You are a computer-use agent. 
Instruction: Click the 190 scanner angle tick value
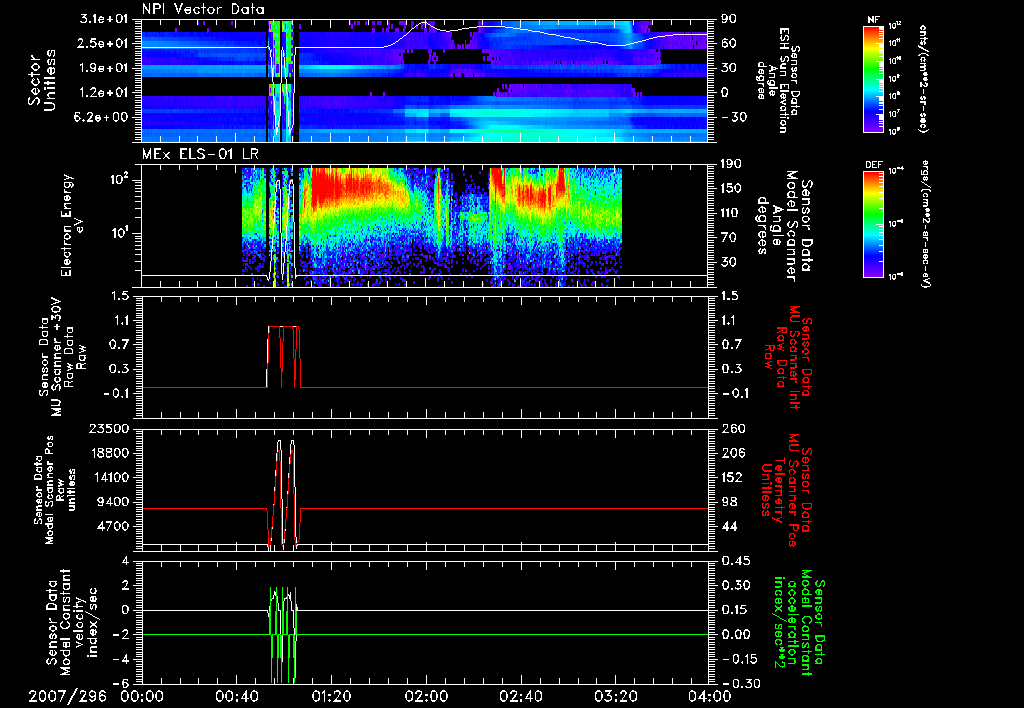[x=733, y=164]
